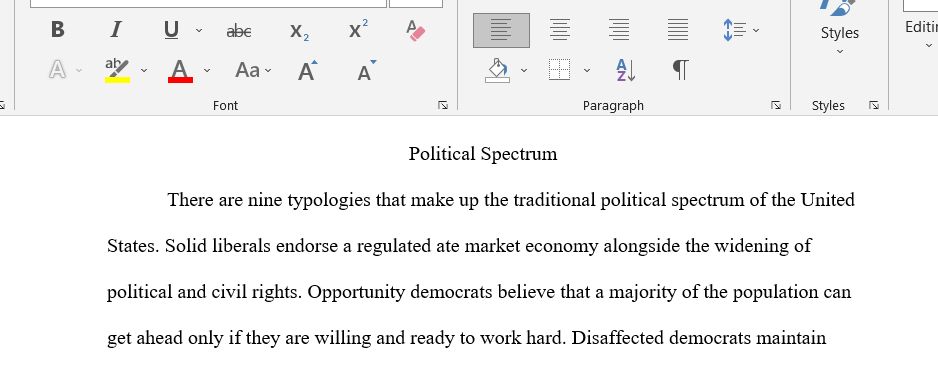
Task: Click 'Opportunity democrats' in the text
Action: point(400,293)
